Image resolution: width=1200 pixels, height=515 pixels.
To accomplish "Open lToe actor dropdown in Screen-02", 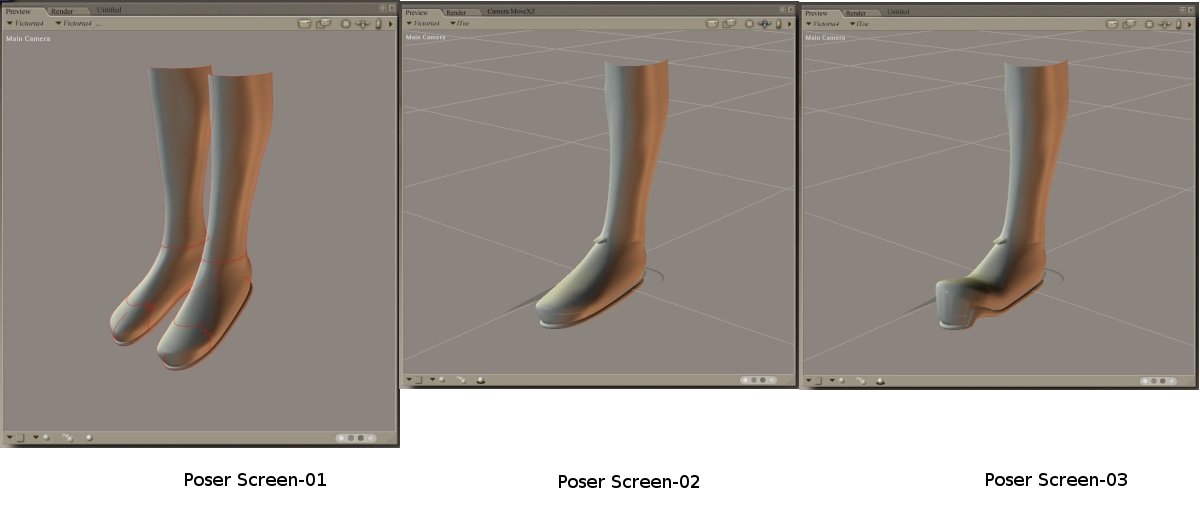I will [x=461, y=23].
